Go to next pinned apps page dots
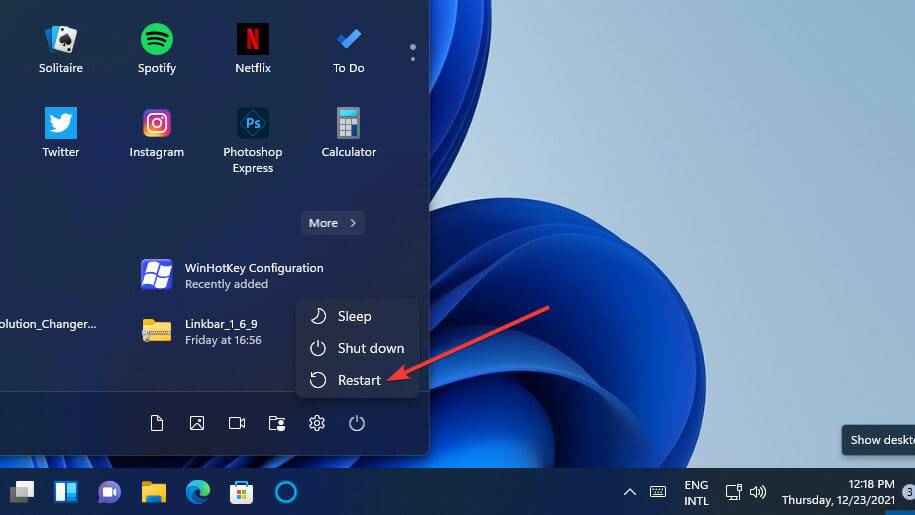The width and height of the screenshot is (915, 515). pos(413,52)
